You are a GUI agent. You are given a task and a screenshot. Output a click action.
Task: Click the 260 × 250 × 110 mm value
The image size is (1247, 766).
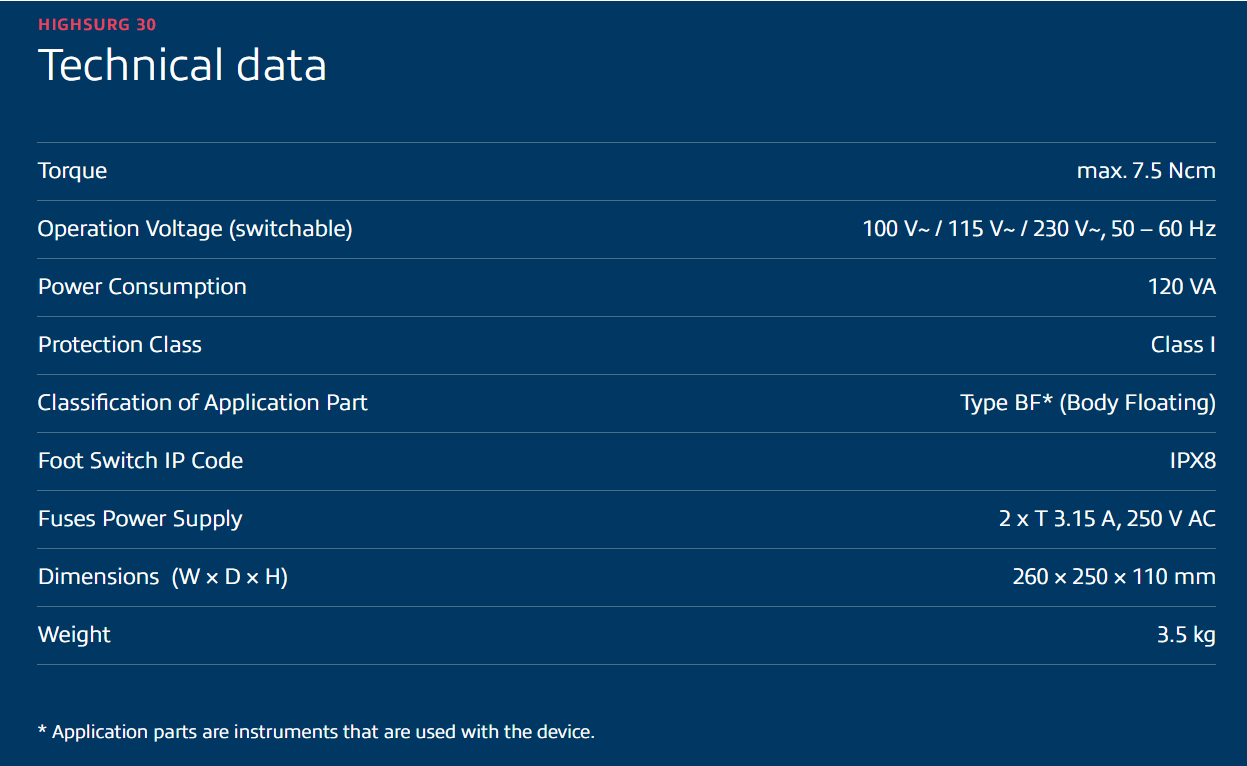click(1113, 577)
